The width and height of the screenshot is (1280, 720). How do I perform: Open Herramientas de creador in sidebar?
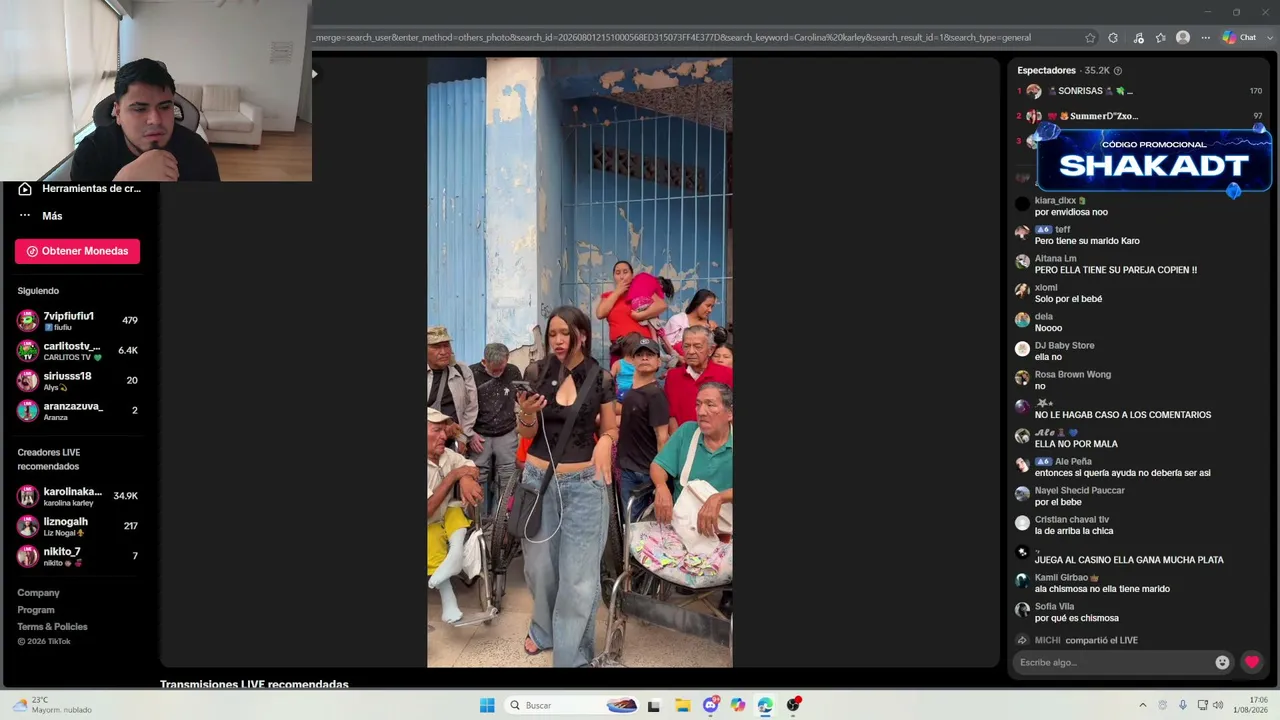coord(80,189)
